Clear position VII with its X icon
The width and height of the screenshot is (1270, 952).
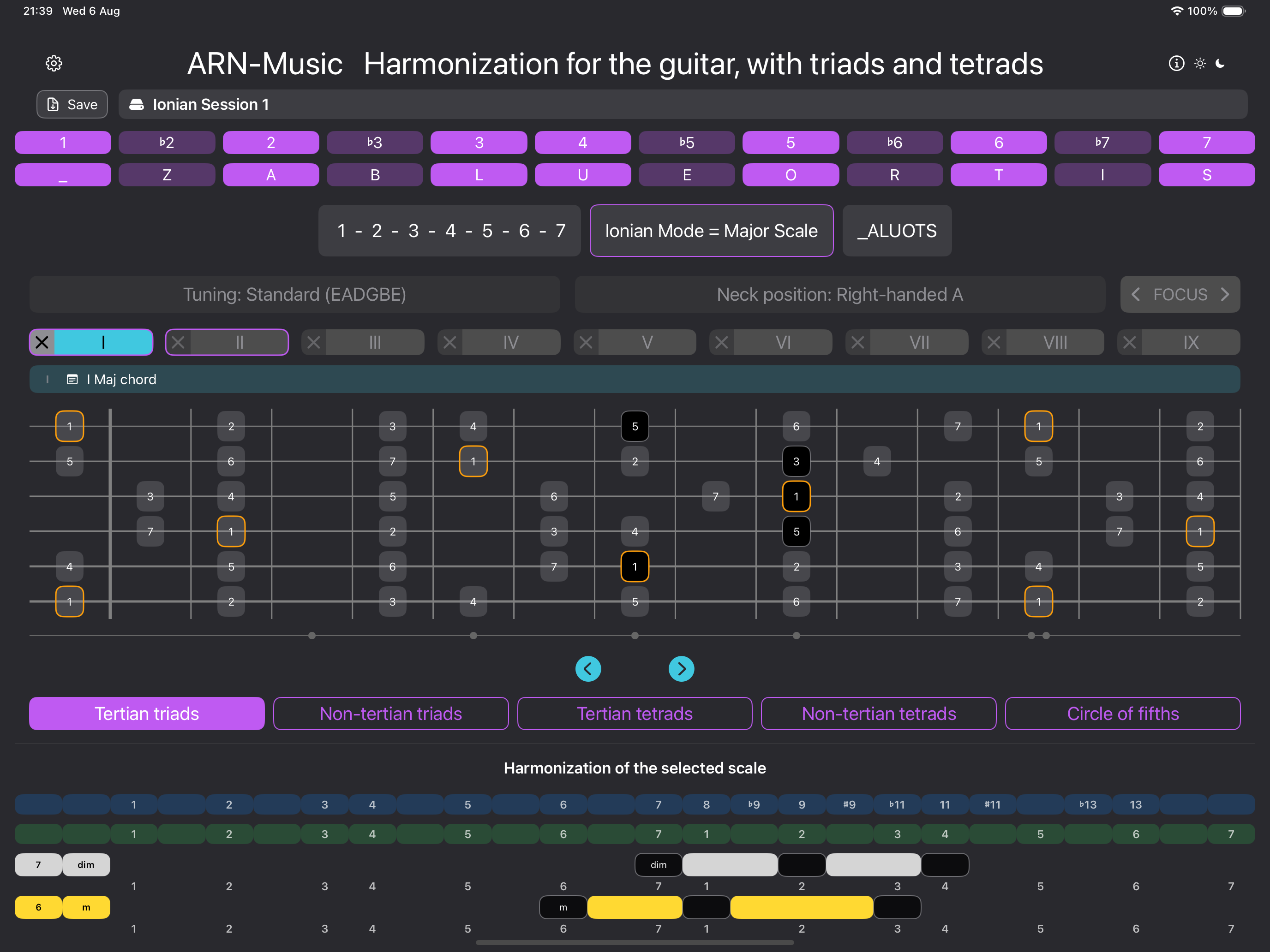[858, 343]
